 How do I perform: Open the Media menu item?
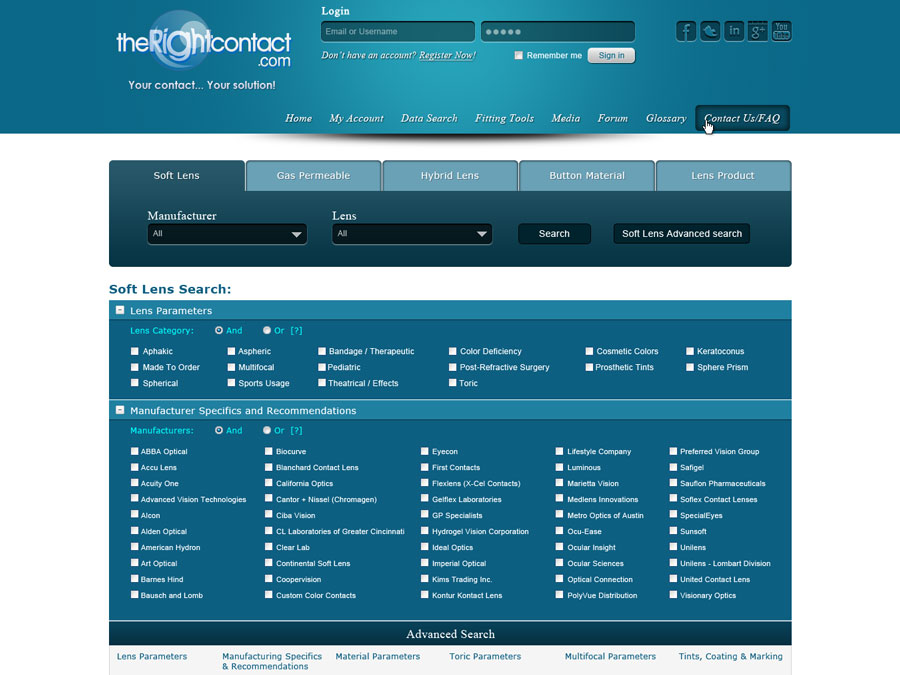(x=566, y=118)
